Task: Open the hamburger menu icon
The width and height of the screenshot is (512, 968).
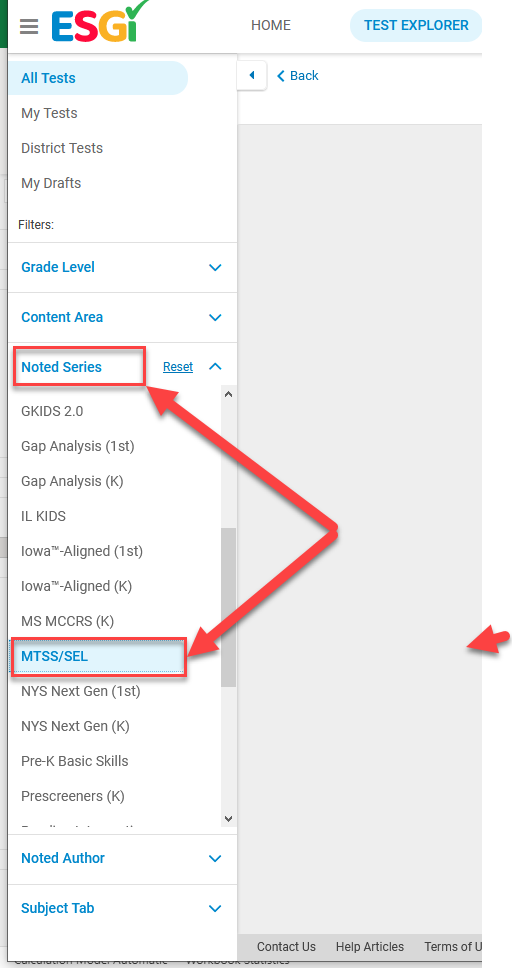Action: pyautogui.click(x=29, y=27)
